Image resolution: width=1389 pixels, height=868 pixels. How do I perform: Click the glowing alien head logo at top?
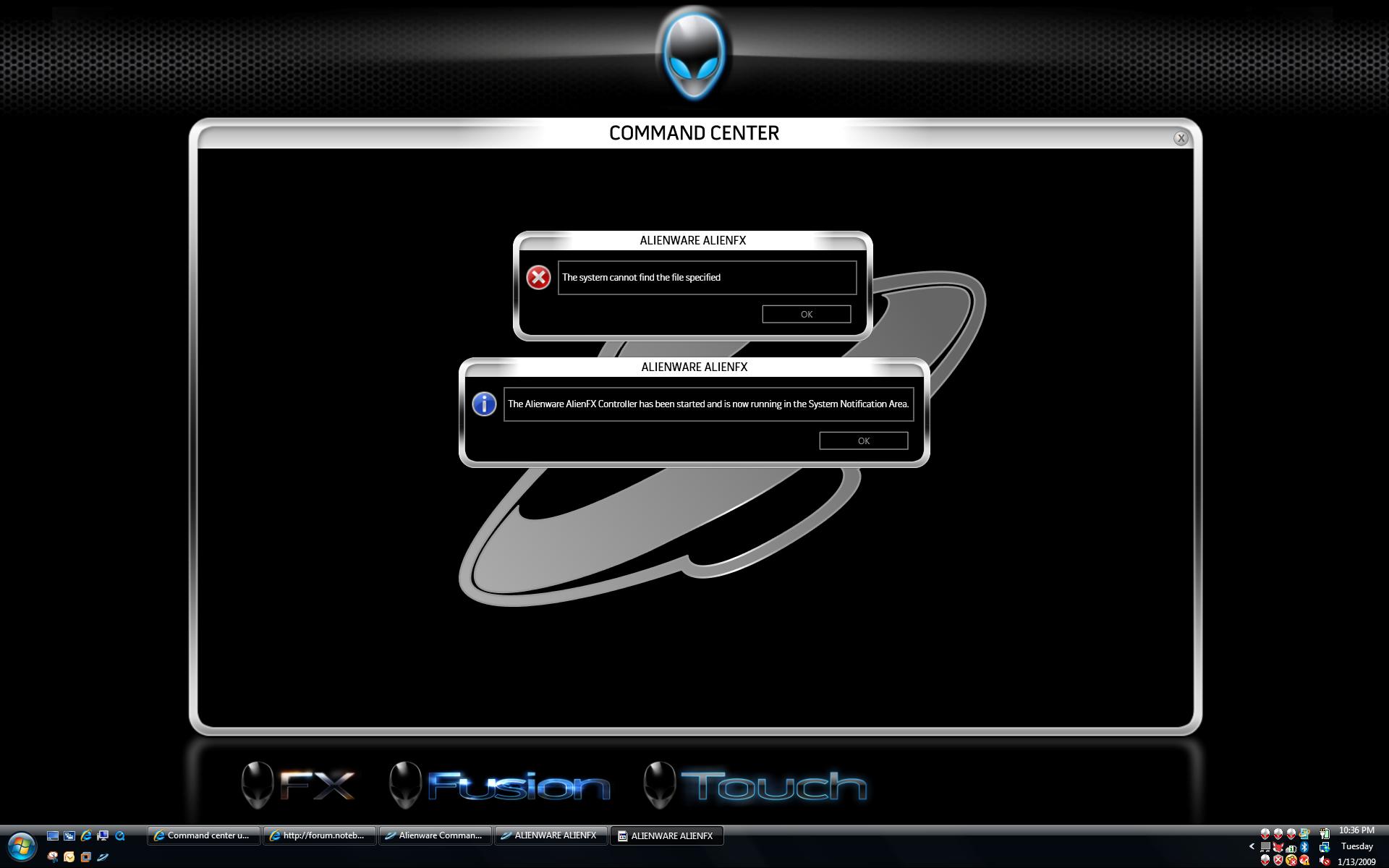pyautogui.click(x=694, y=54)
